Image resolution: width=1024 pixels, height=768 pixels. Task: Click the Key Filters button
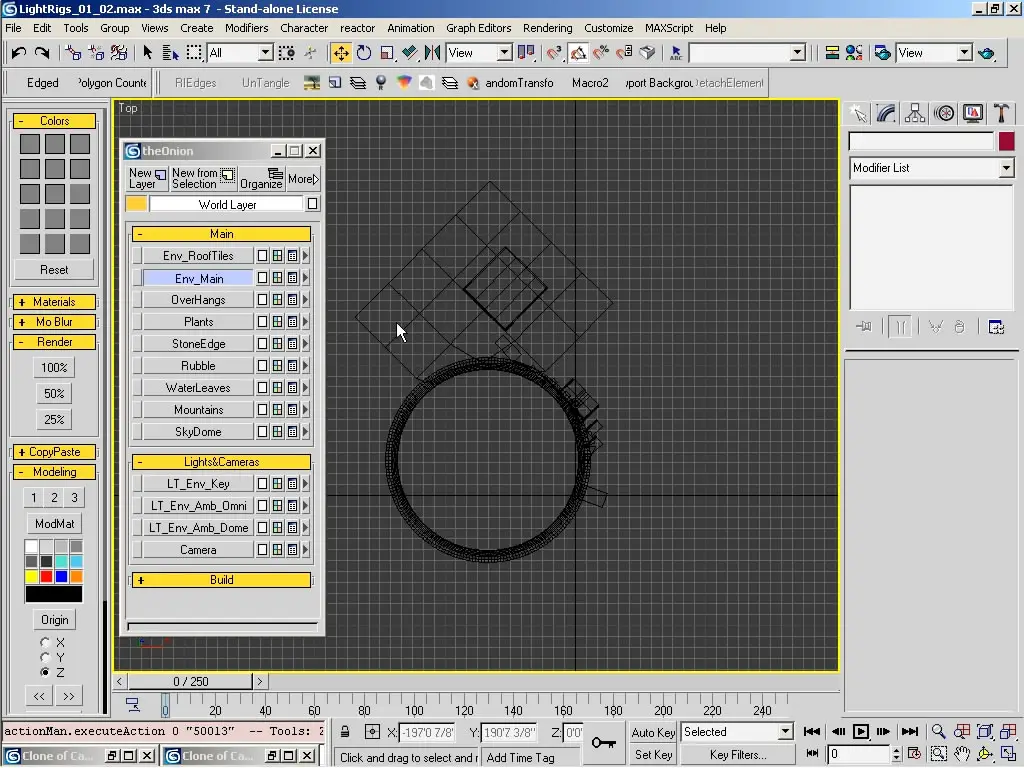pos(737,755)
